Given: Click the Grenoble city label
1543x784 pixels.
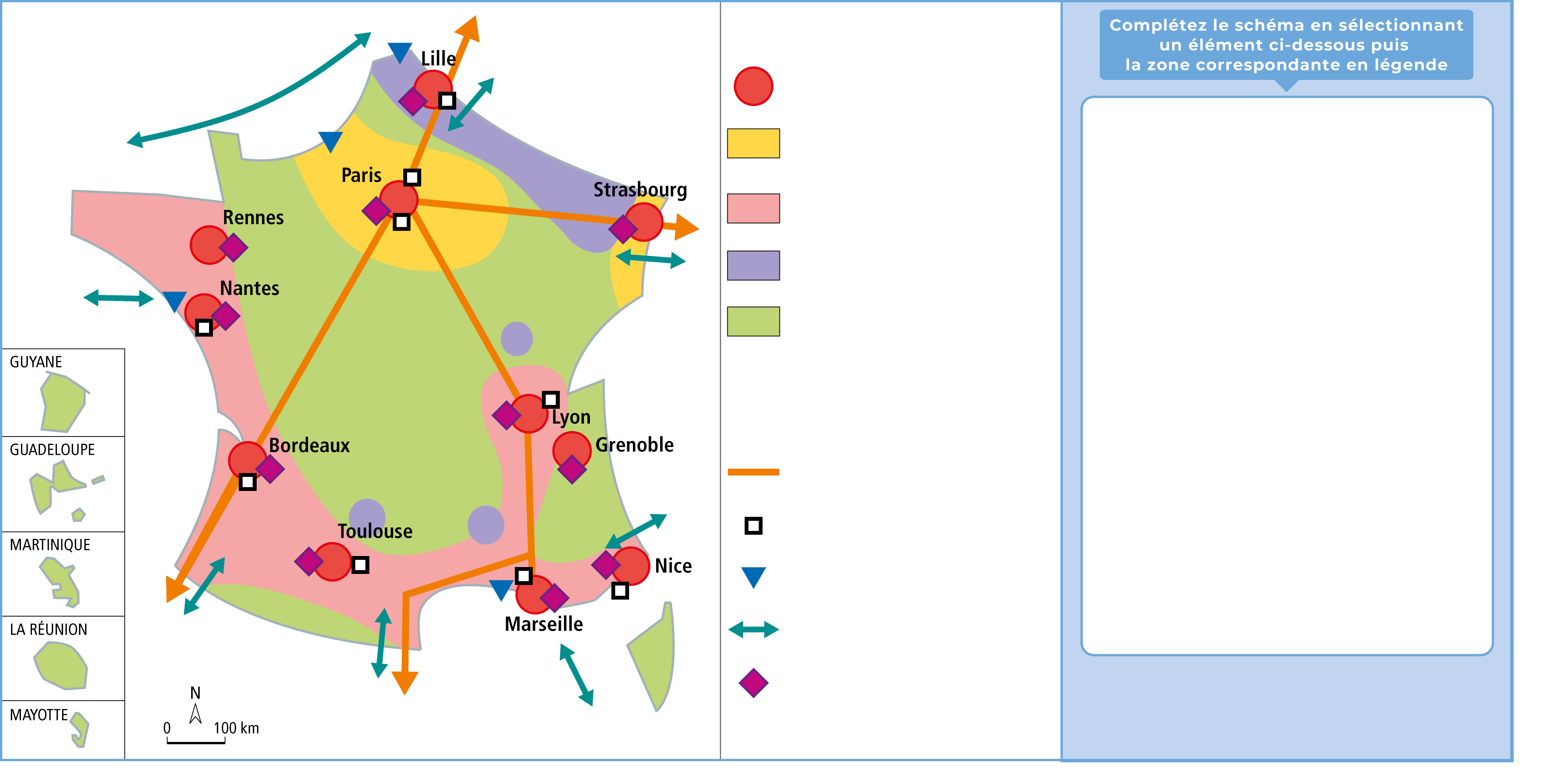Looking at the screenshot, I should click(634, 445).
